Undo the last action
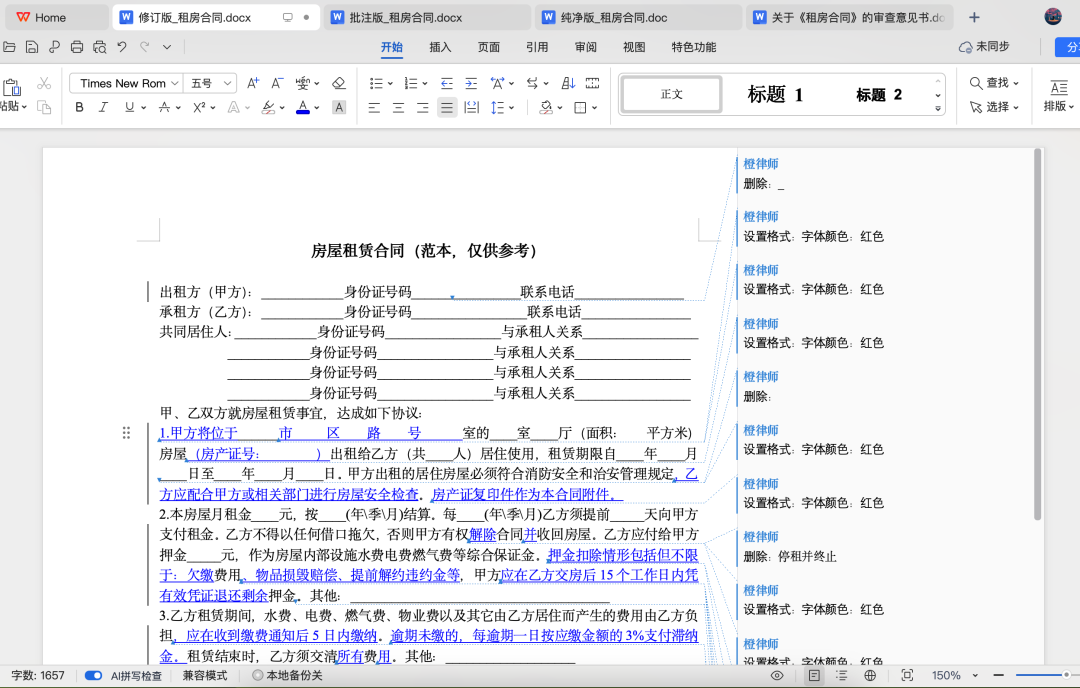1080x688 pixels. pyautogui.click(x=122, y=47)
